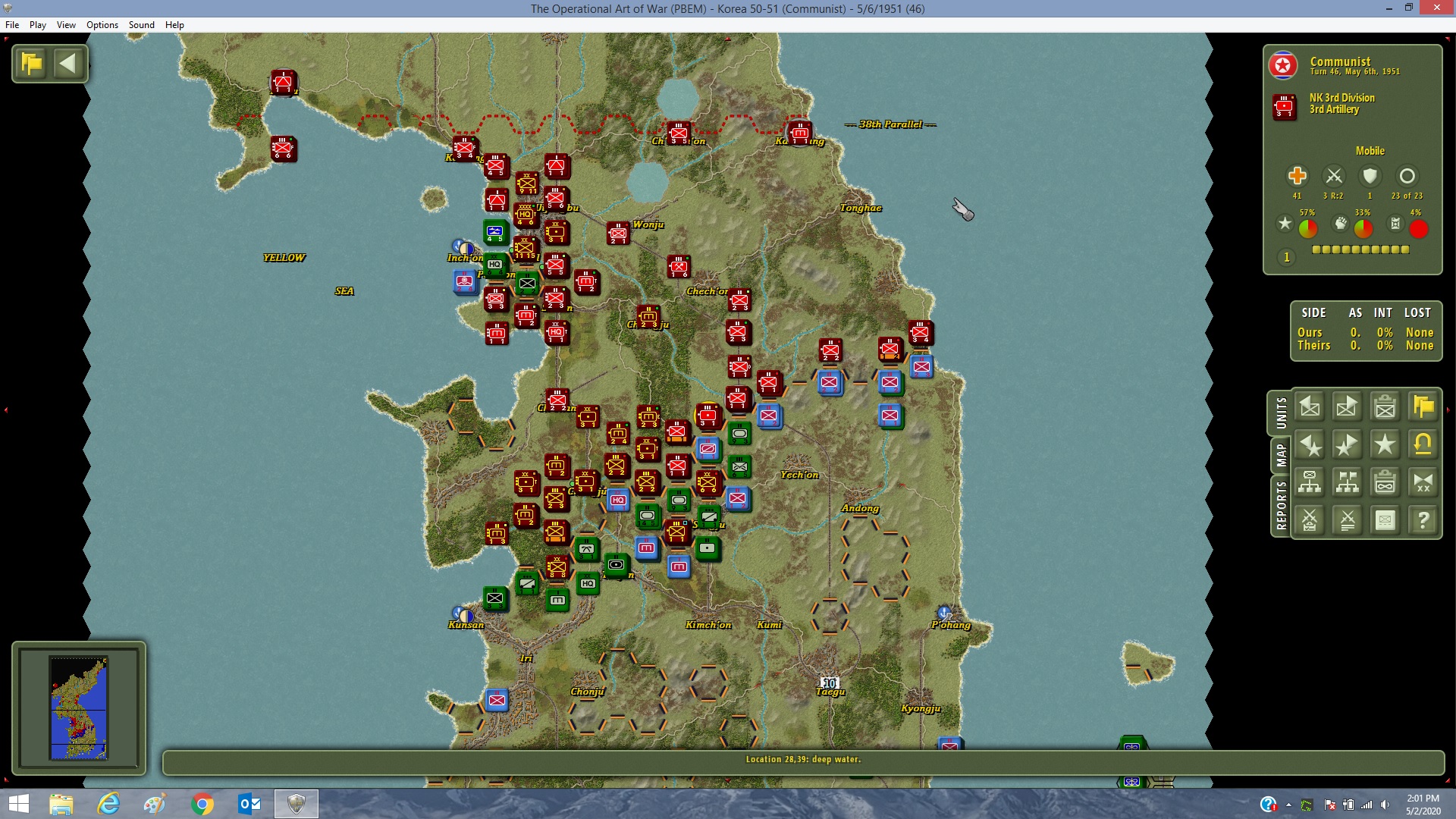Select the blue unit near Iri southwest coast

[497, 700]
